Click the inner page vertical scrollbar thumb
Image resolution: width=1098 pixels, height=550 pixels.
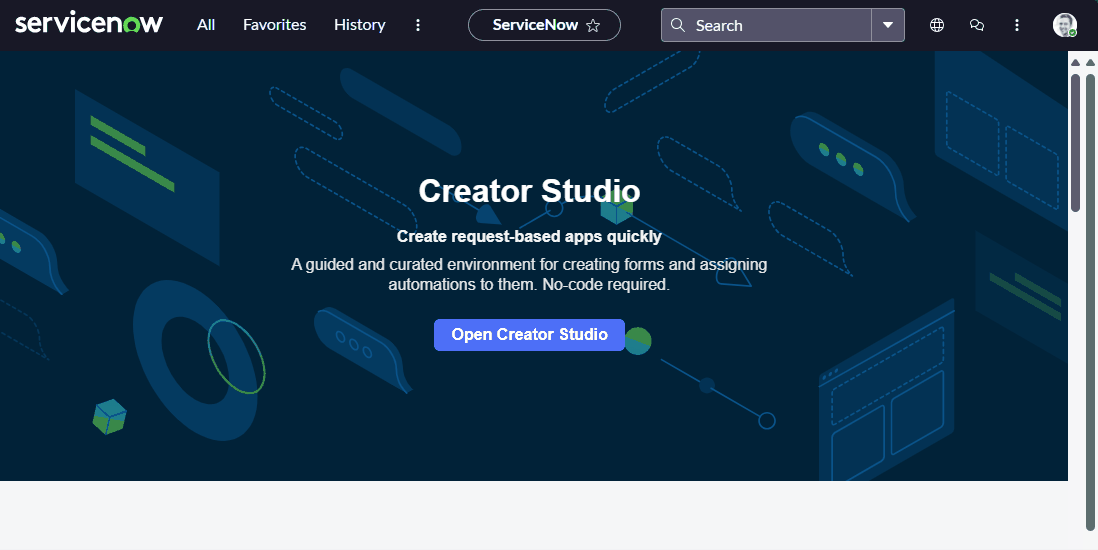1076,142
